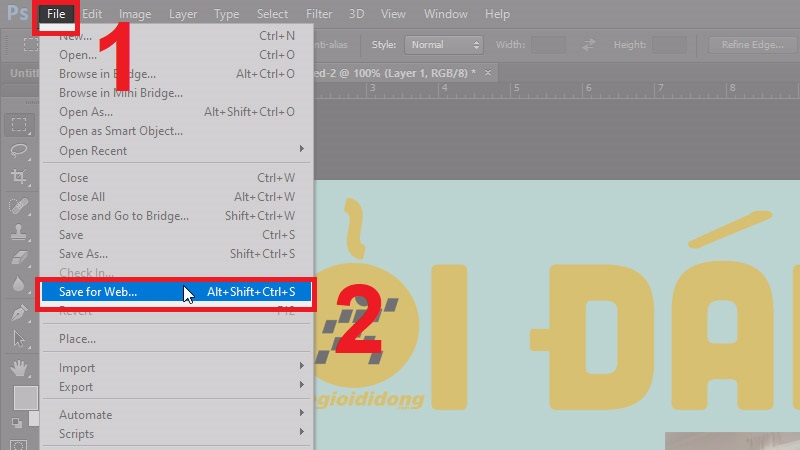Open the Image menu
This screenshot has height=450, width=800.
pos(135,14)
